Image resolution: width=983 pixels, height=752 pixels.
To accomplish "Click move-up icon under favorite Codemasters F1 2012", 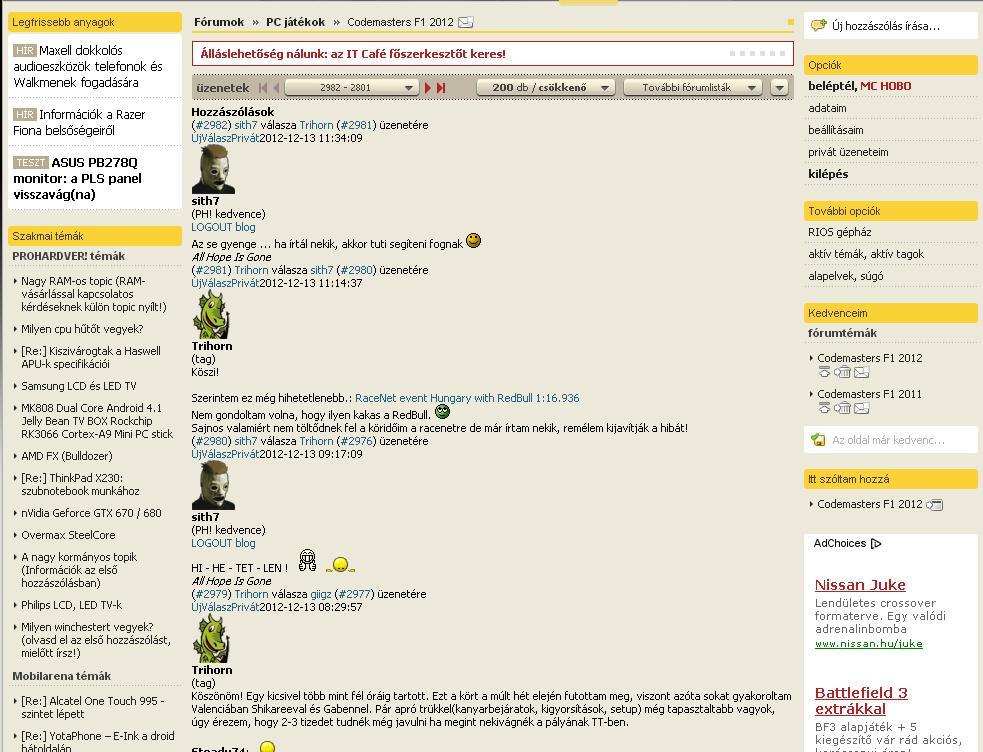I will (x=824, y=372).
